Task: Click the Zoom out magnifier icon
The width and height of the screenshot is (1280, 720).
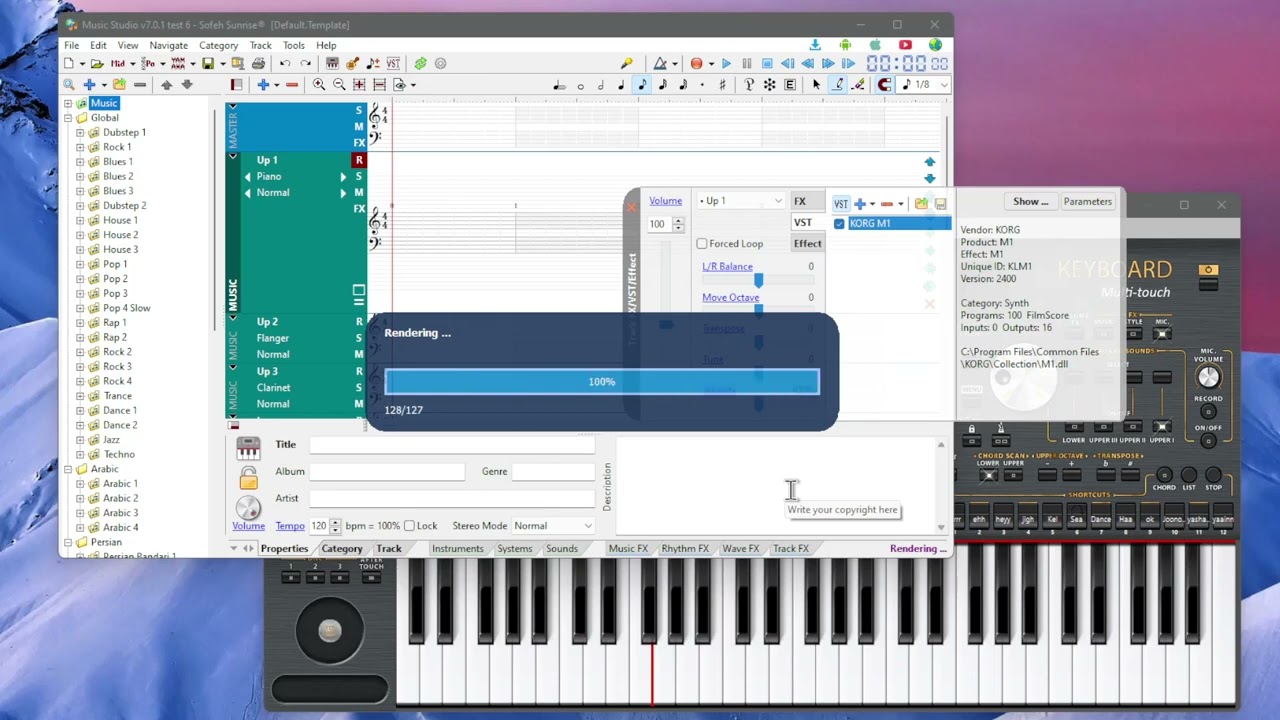Action: (x=339, y=84)
